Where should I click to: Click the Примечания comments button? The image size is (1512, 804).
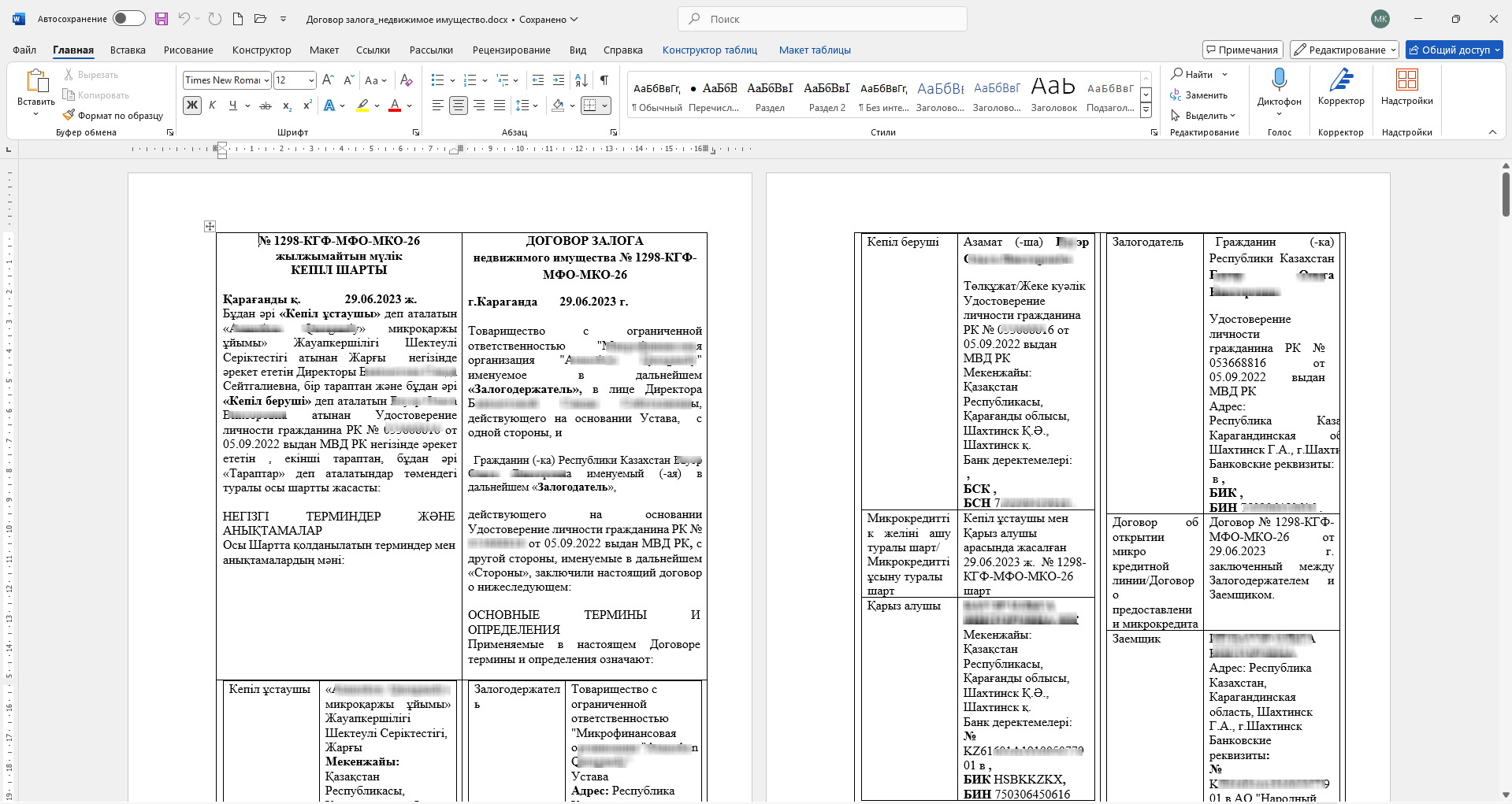[1243, 50]
